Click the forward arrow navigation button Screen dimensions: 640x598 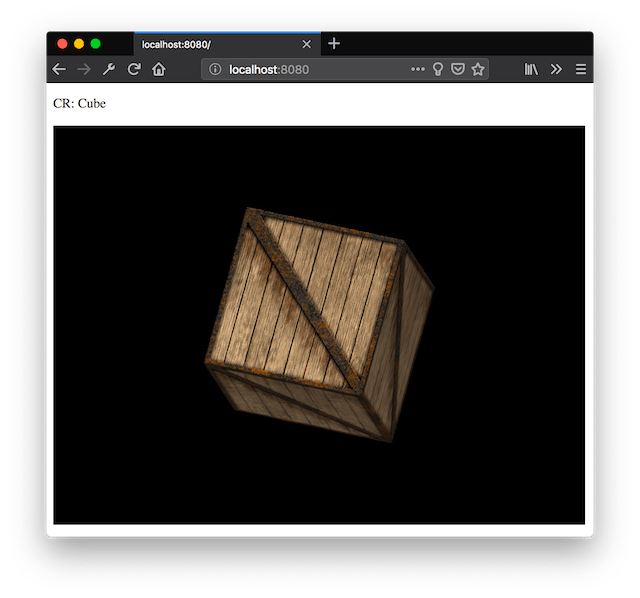(x=84, y=69)
